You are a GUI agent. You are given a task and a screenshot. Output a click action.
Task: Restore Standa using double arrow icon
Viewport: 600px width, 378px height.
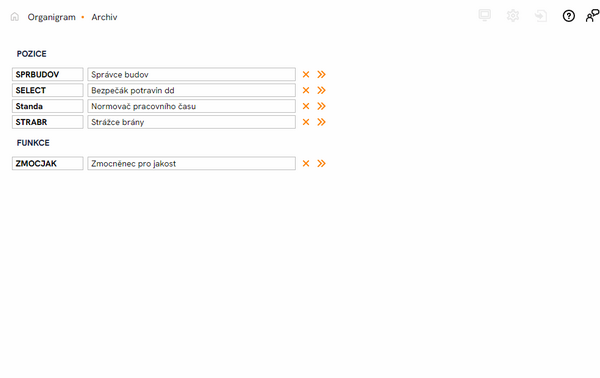[321, 106]
